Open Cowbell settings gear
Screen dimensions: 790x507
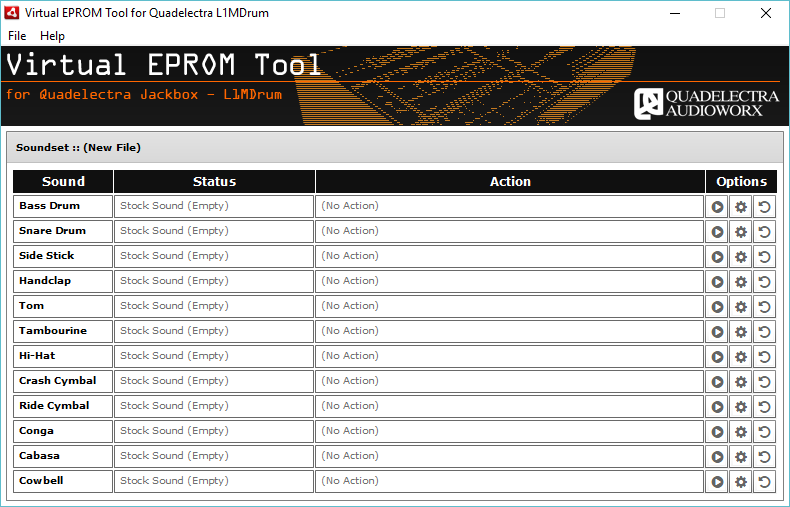click(x=741, y=482)
